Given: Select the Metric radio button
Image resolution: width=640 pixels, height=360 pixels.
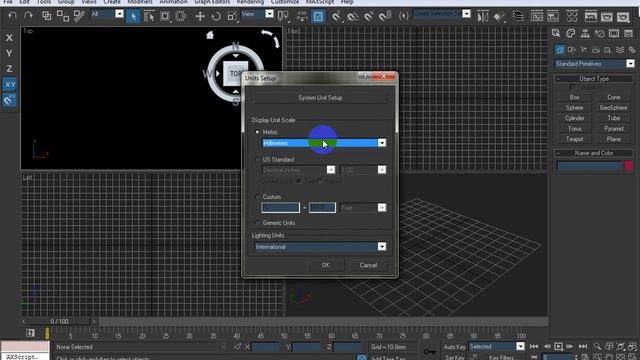Looking at the screenshot, I should (257, 132).
